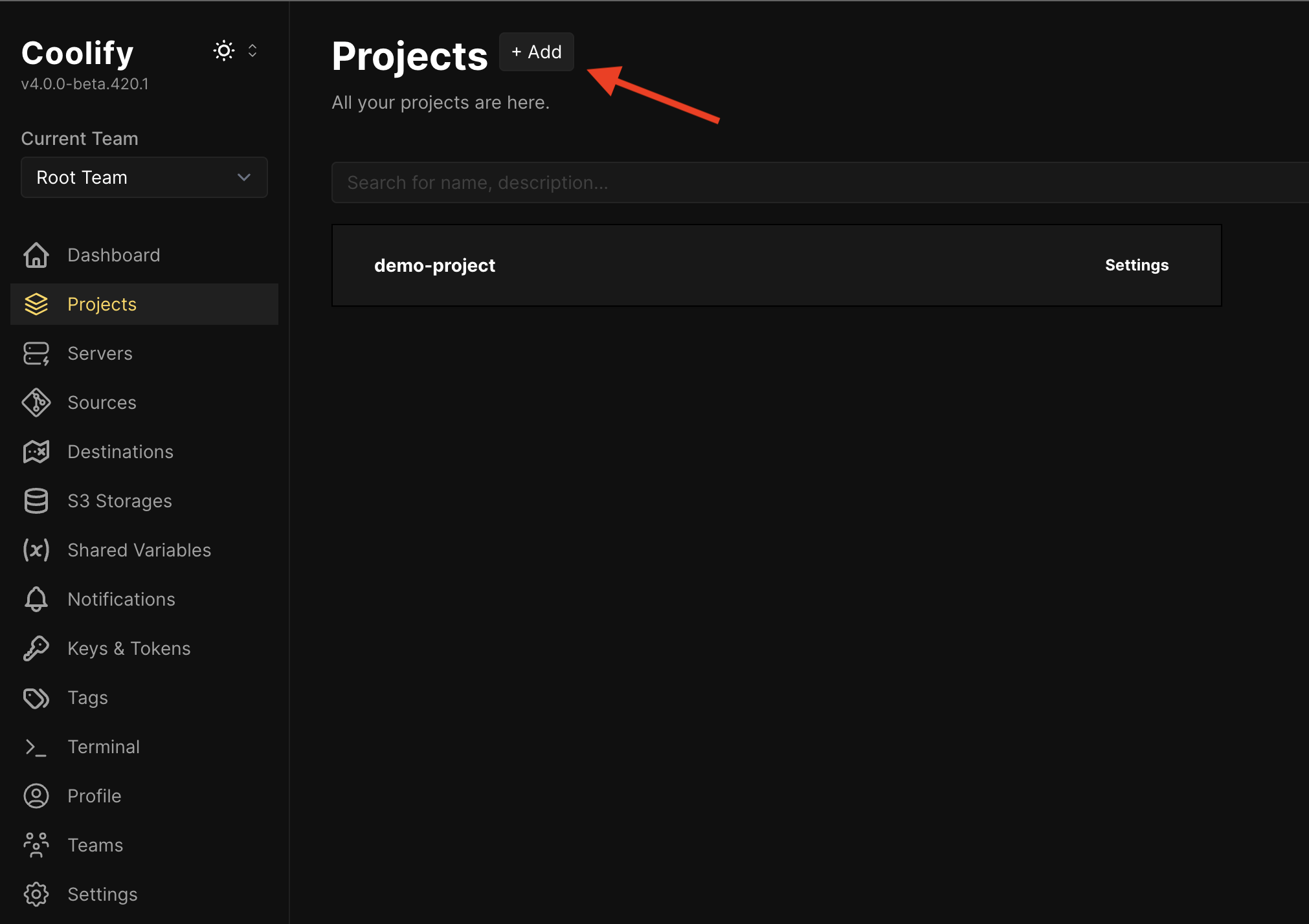Open the demo-project card
Screen dimensions: 1309x924
777,265
